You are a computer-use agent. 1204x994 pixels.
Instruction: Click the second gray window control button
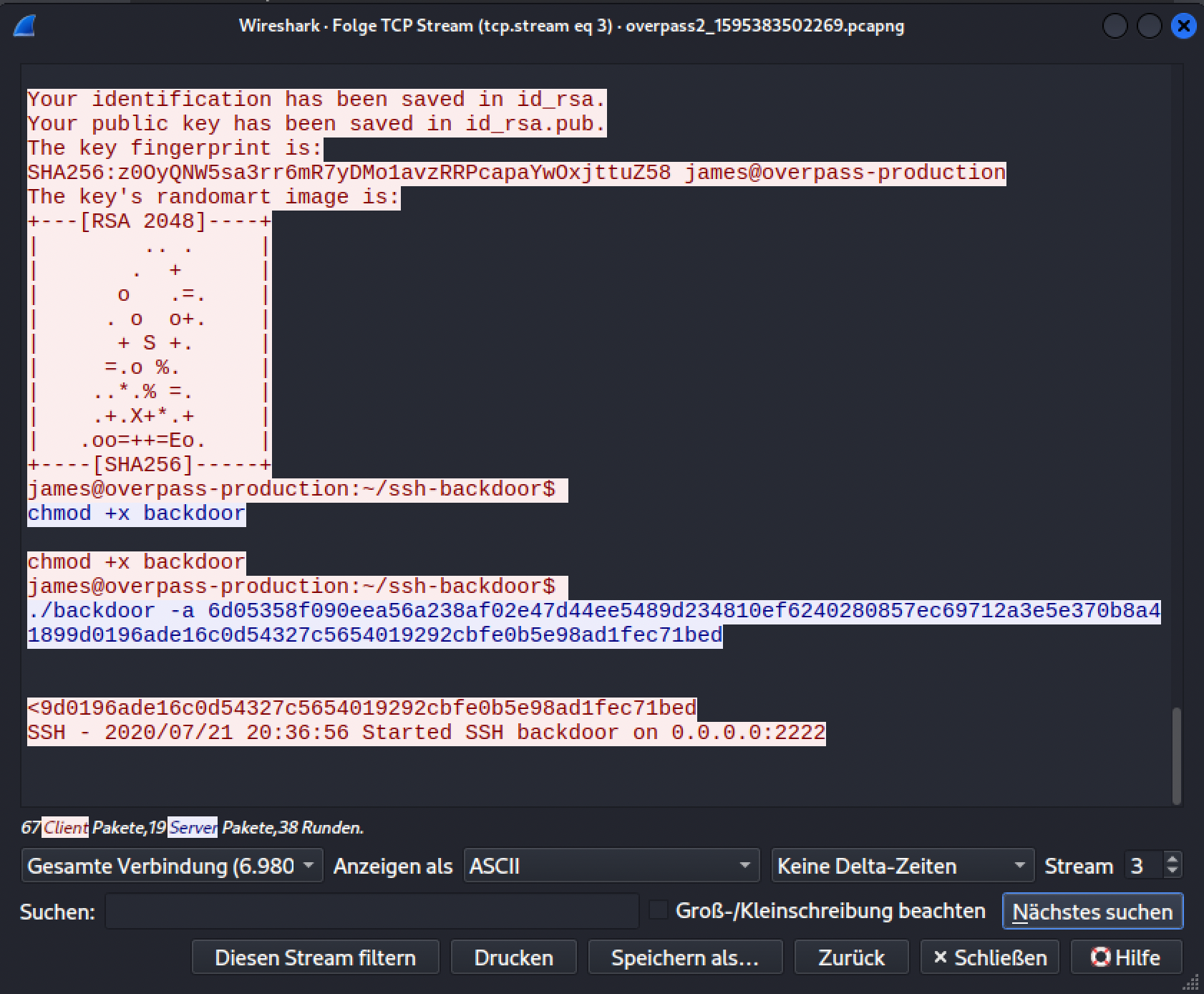pyautogui.click(x=1150, y=26)
